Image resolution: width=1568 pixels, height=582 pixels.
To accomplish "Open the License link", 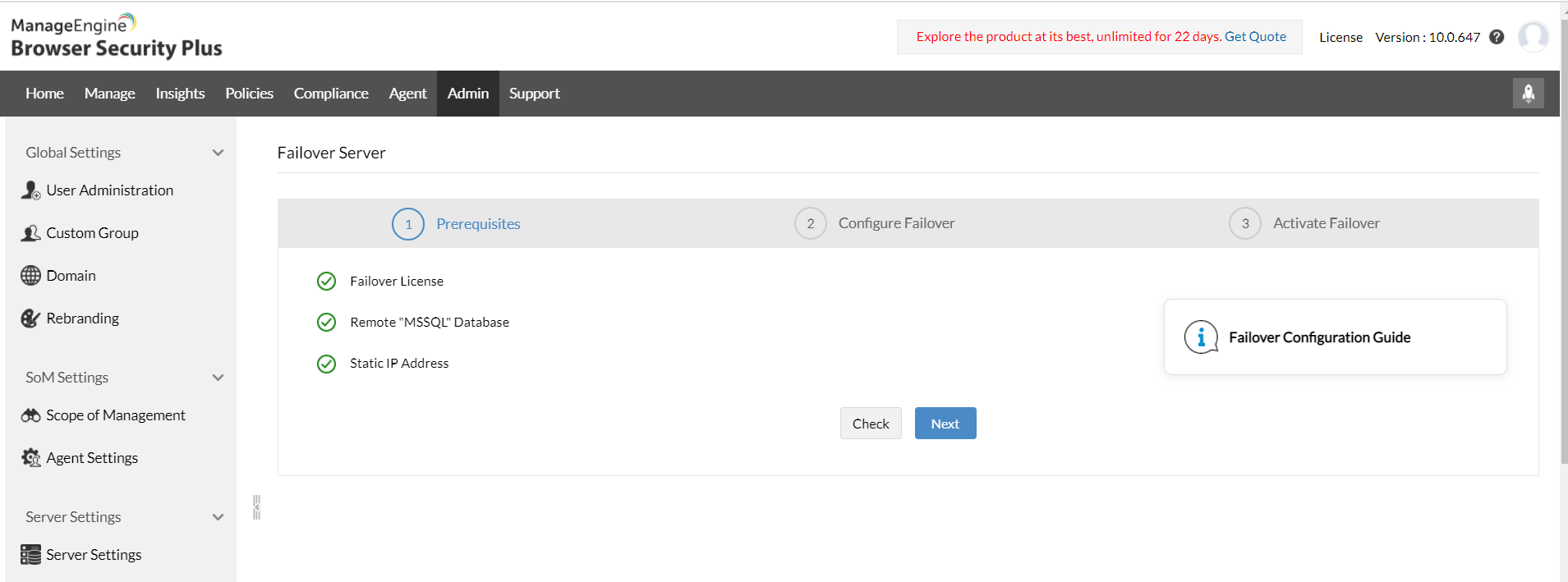I will (x=1340, y=37).
